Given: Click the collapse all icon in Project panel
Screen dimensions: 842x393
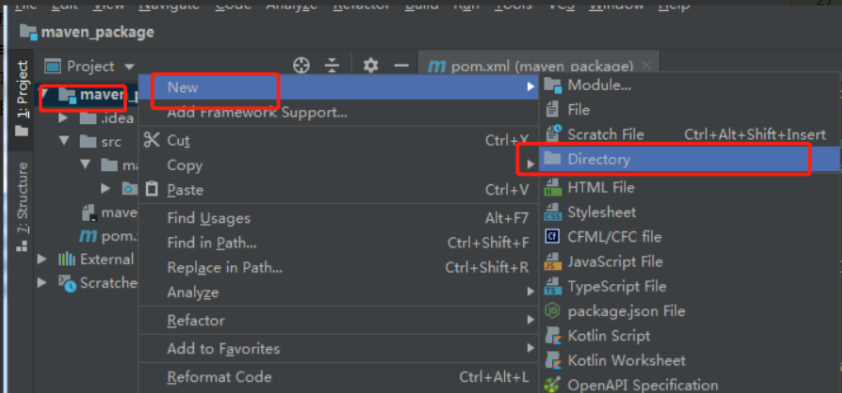Looking at the screenshot, I should [332, 66].
